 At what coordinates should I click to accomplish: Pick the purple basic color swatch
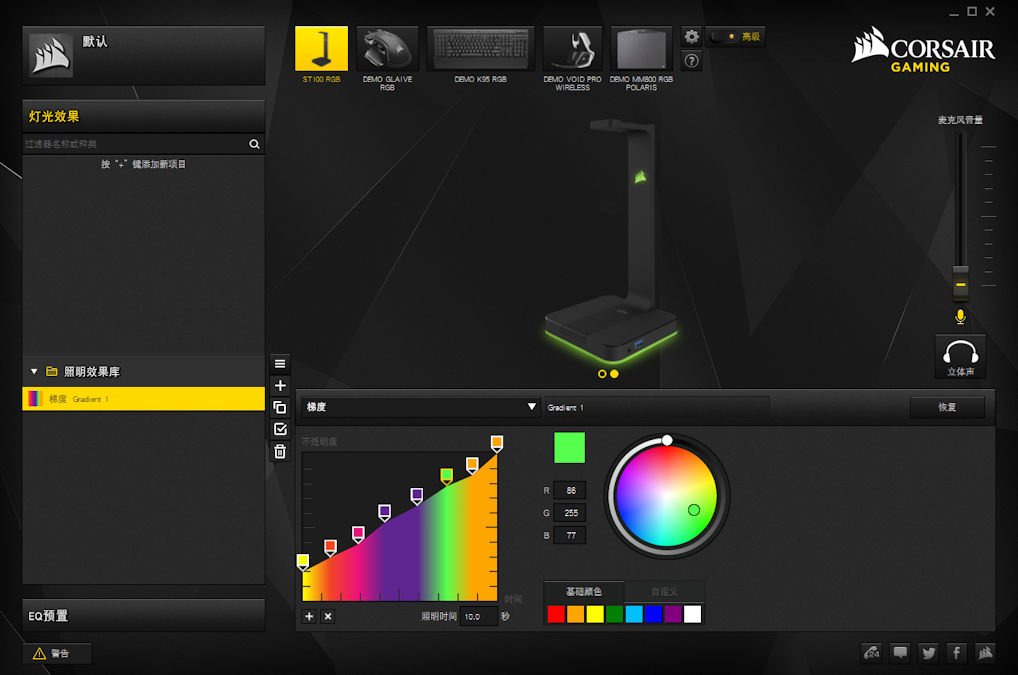[673, 614]
